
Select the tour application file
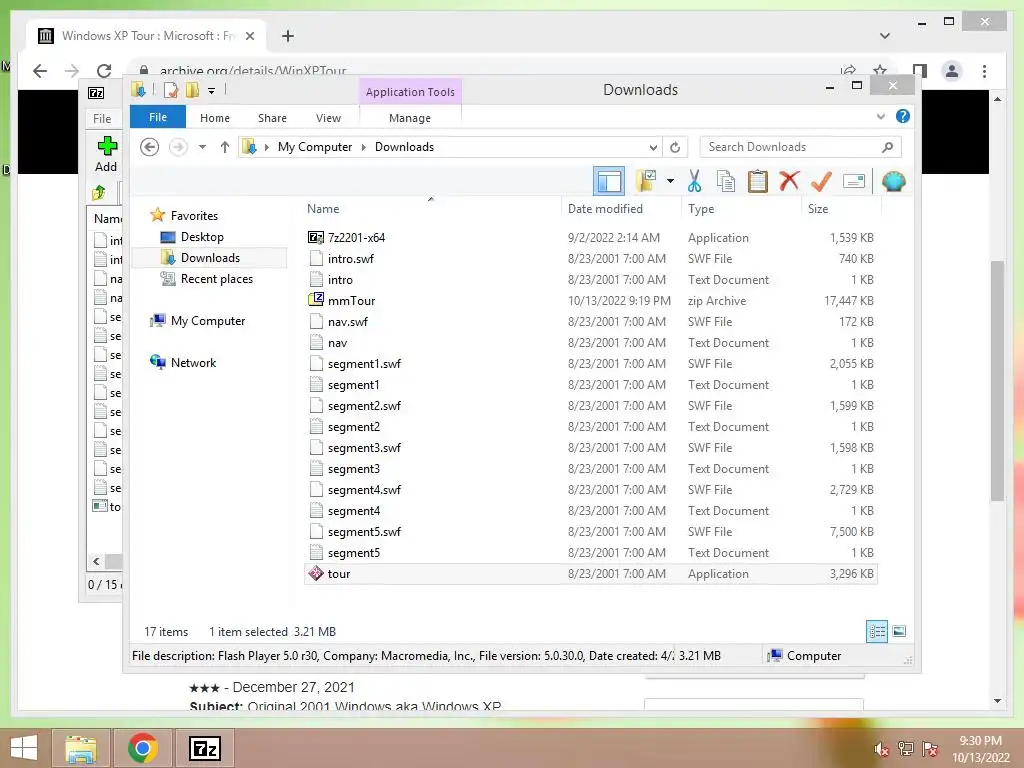[x=591, y=573]
